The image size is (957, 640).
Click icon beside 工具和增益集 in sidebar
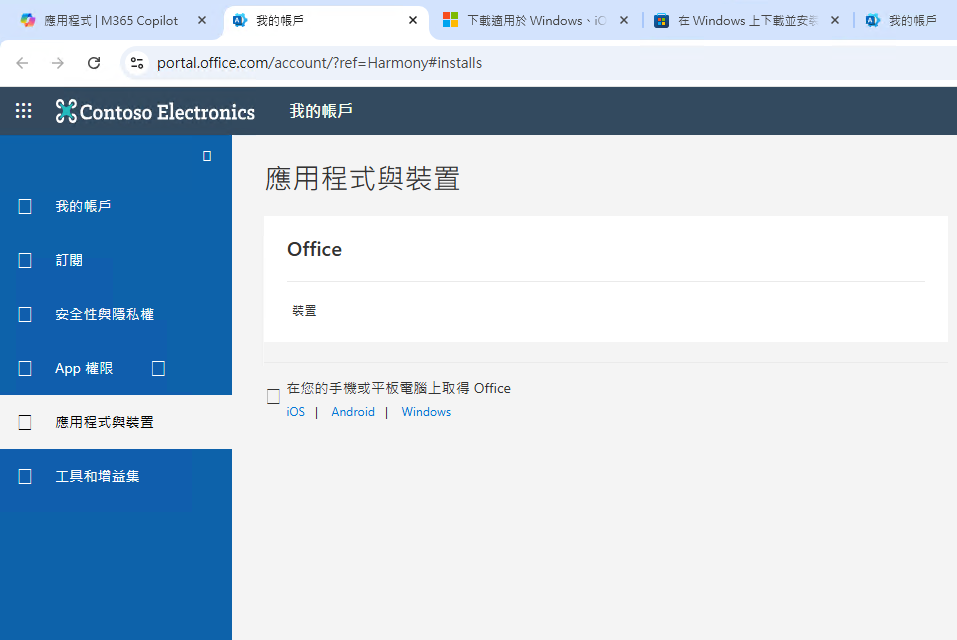tap(25, 476)
